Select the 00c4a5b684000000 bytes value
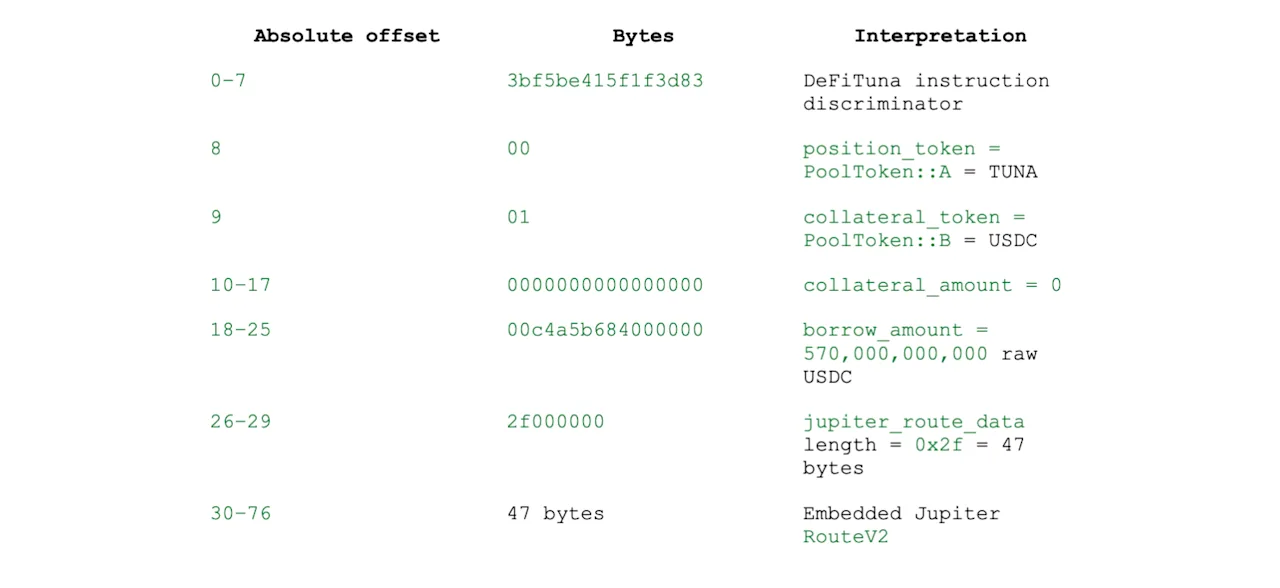Screen dimensions: 1280x588 pos(605,331)
